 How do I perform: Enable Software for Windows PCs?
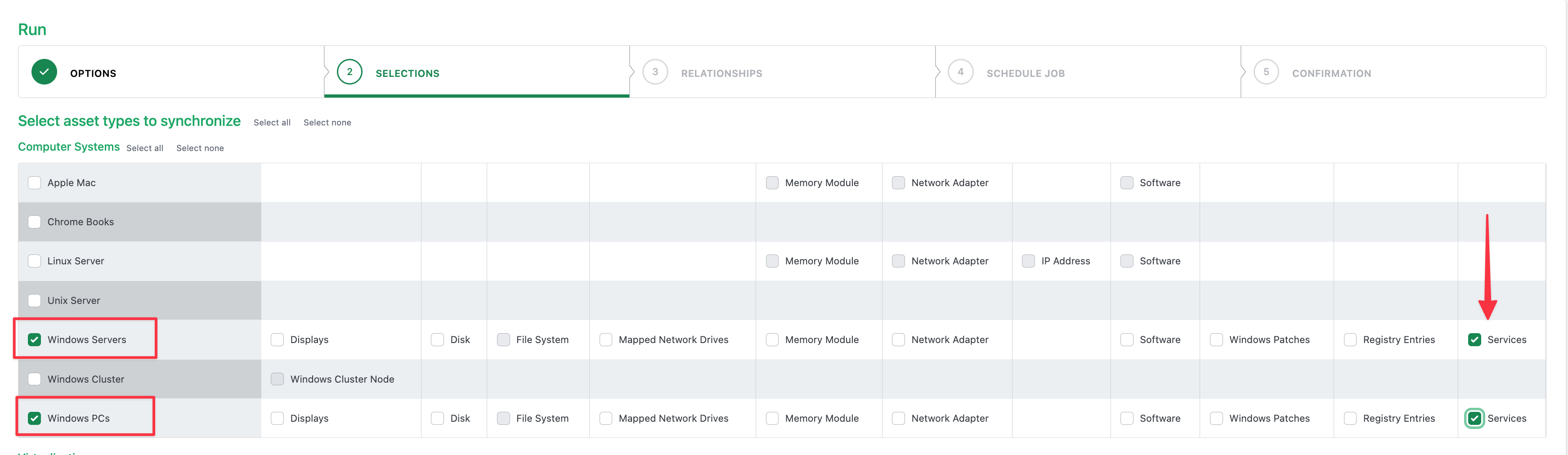(1127, 418)
